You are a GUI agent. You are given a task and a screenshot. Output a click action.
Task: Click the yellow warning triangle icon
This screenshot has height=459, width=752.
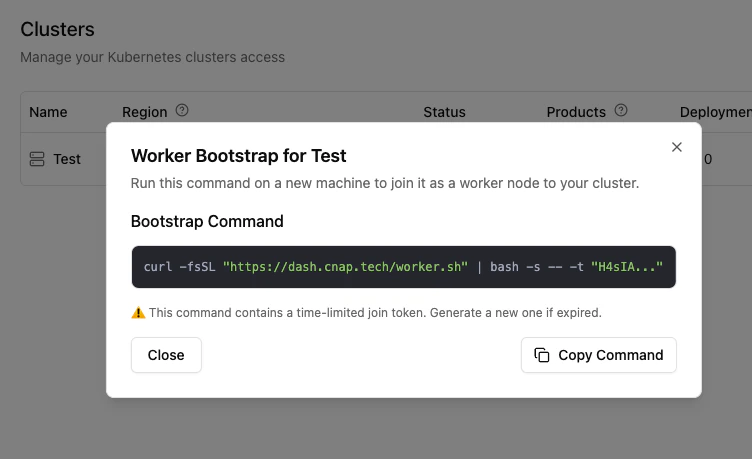138,313
